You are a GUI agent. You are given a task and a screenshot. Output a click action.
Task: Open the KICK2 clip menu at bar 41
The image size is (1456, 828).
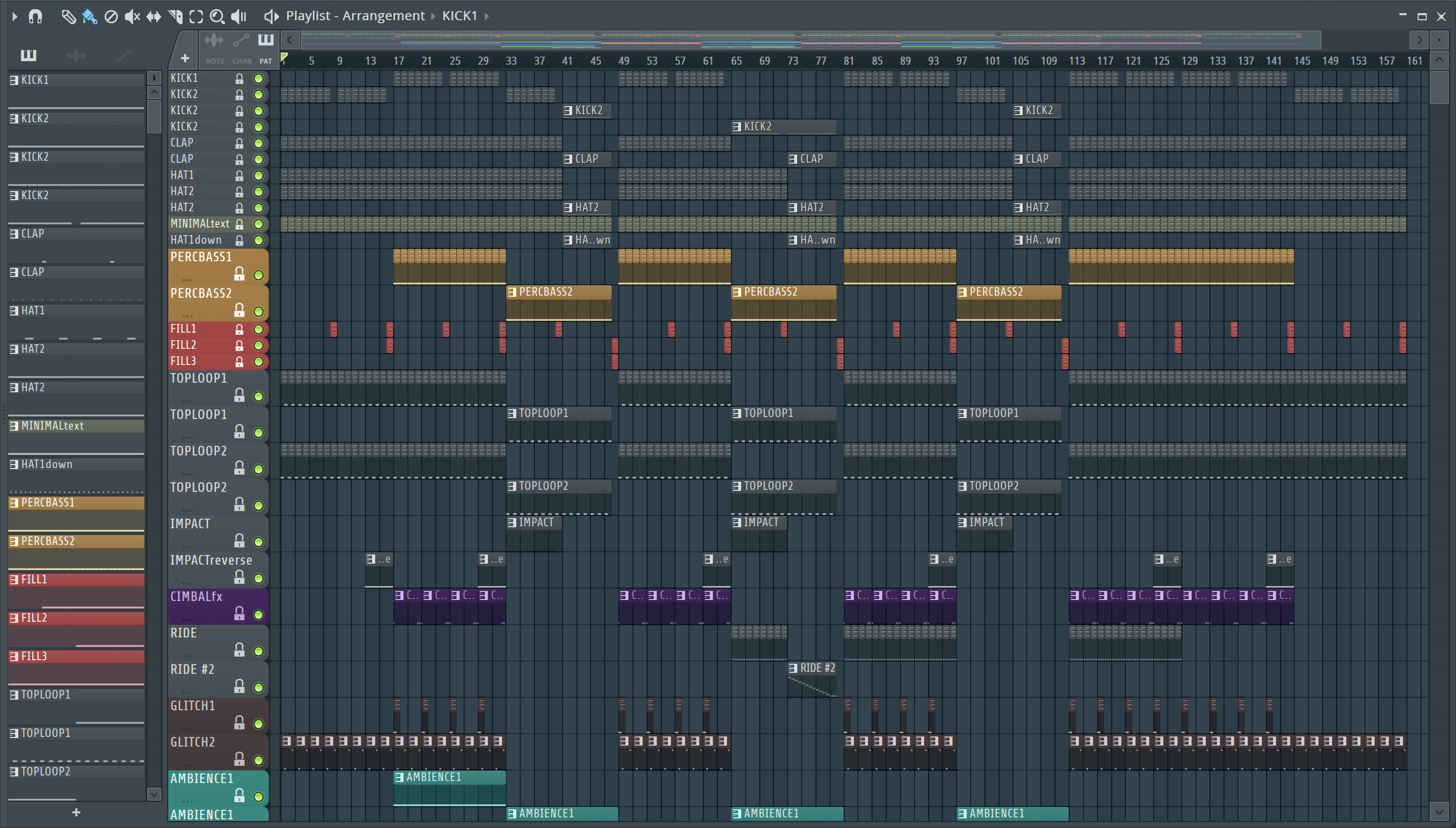coord(568,111)
